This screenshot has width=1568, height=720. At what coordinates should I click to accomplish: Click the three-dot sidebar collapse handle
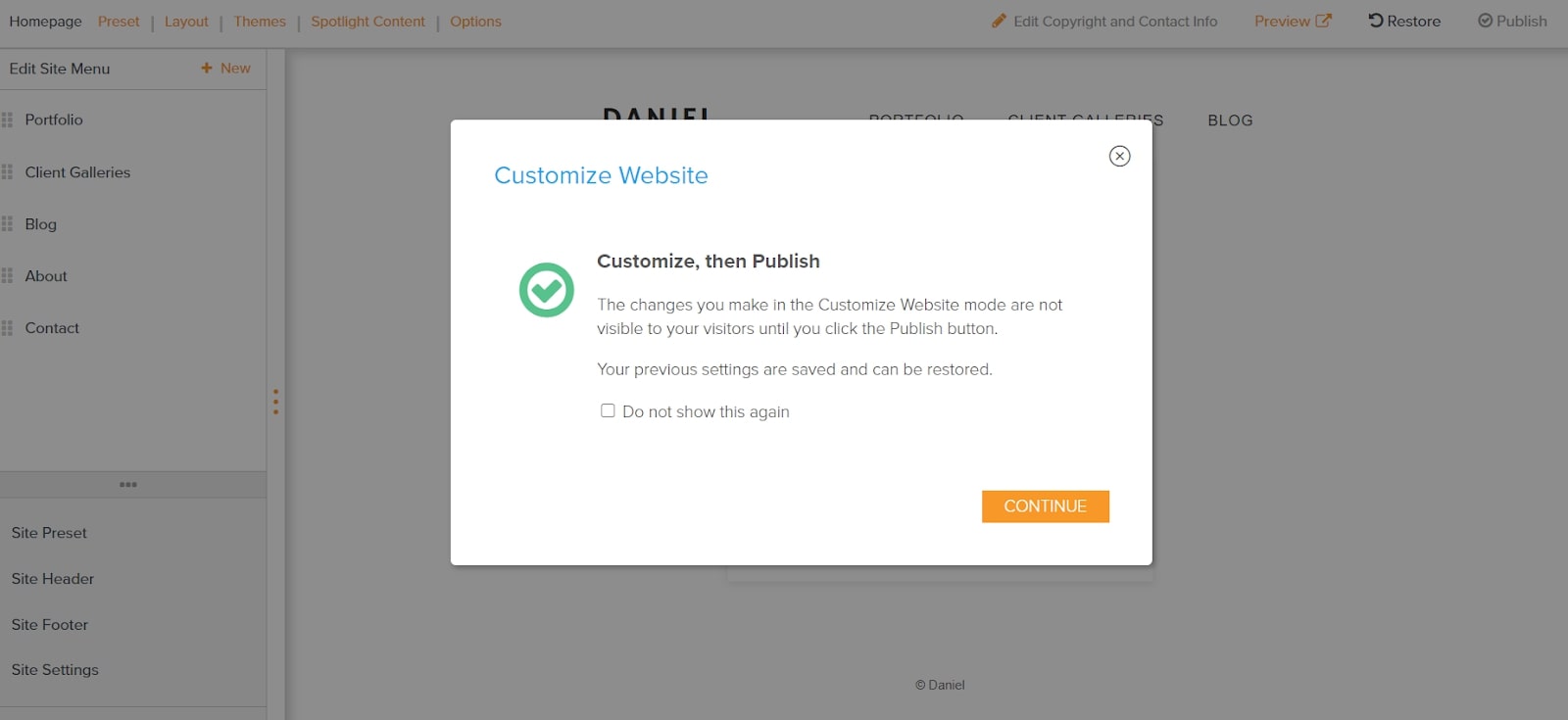point(275,402)
